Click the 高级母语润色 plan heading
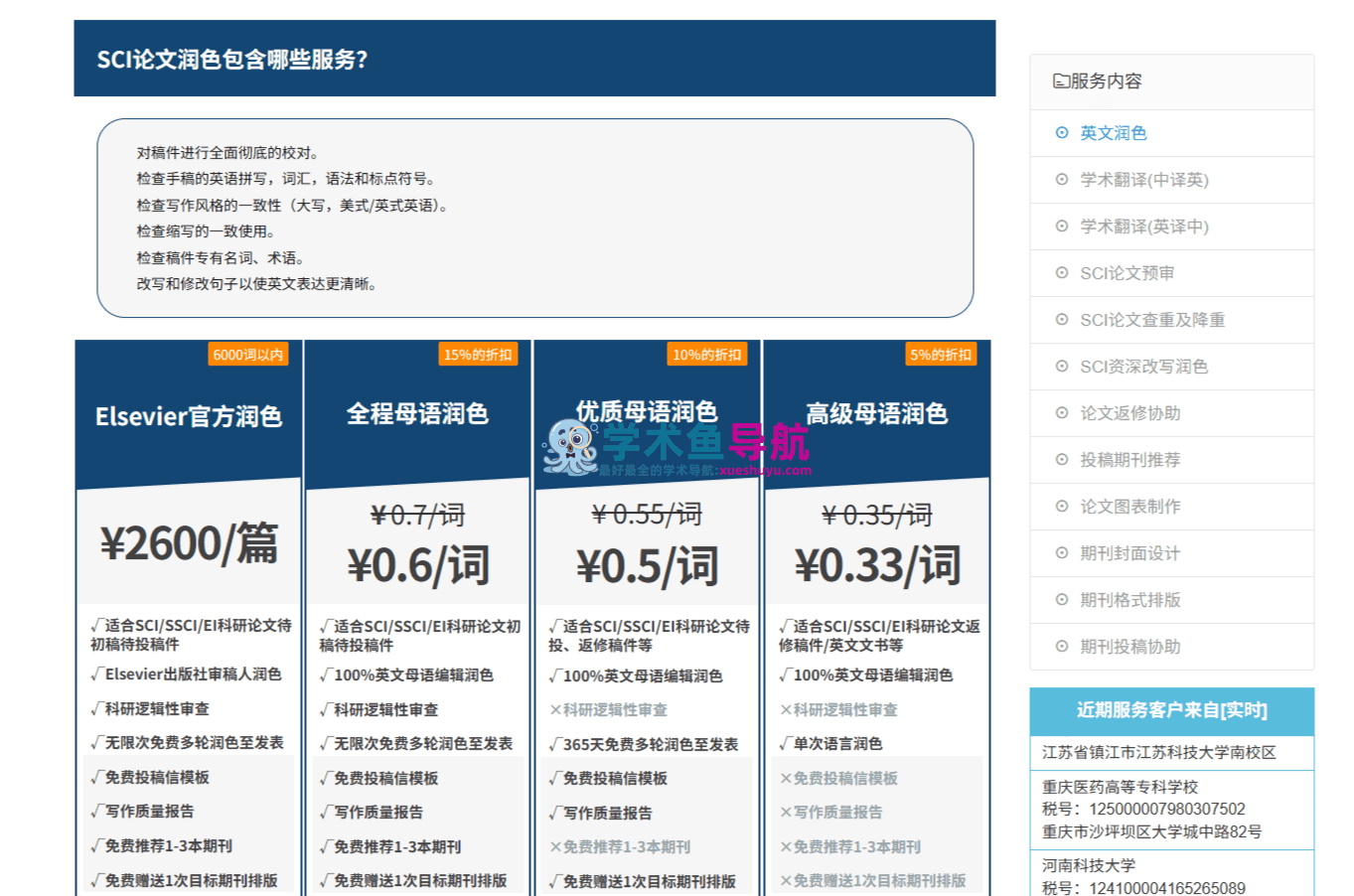Image resolution: width=1354 pixels, height=896 pixels. pos(877,414)
